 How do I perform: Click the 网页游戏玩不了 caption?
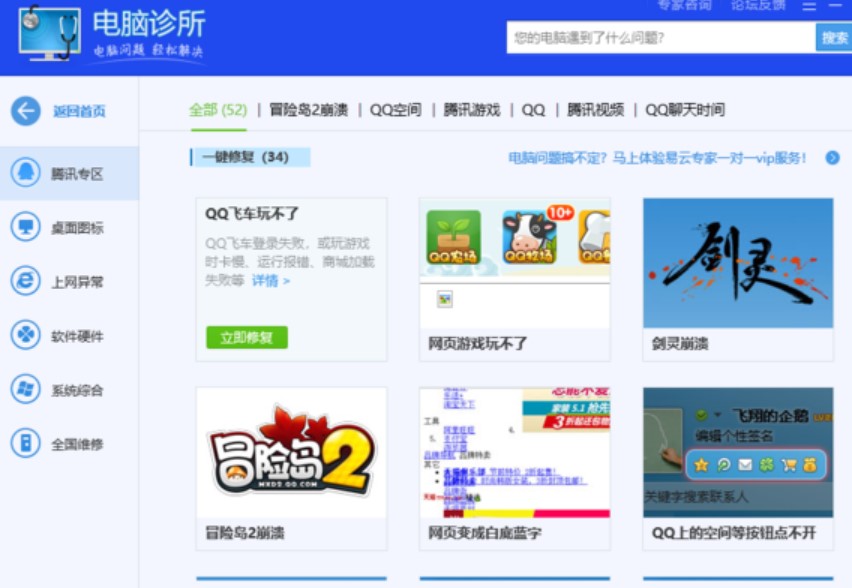click(478, 343)
